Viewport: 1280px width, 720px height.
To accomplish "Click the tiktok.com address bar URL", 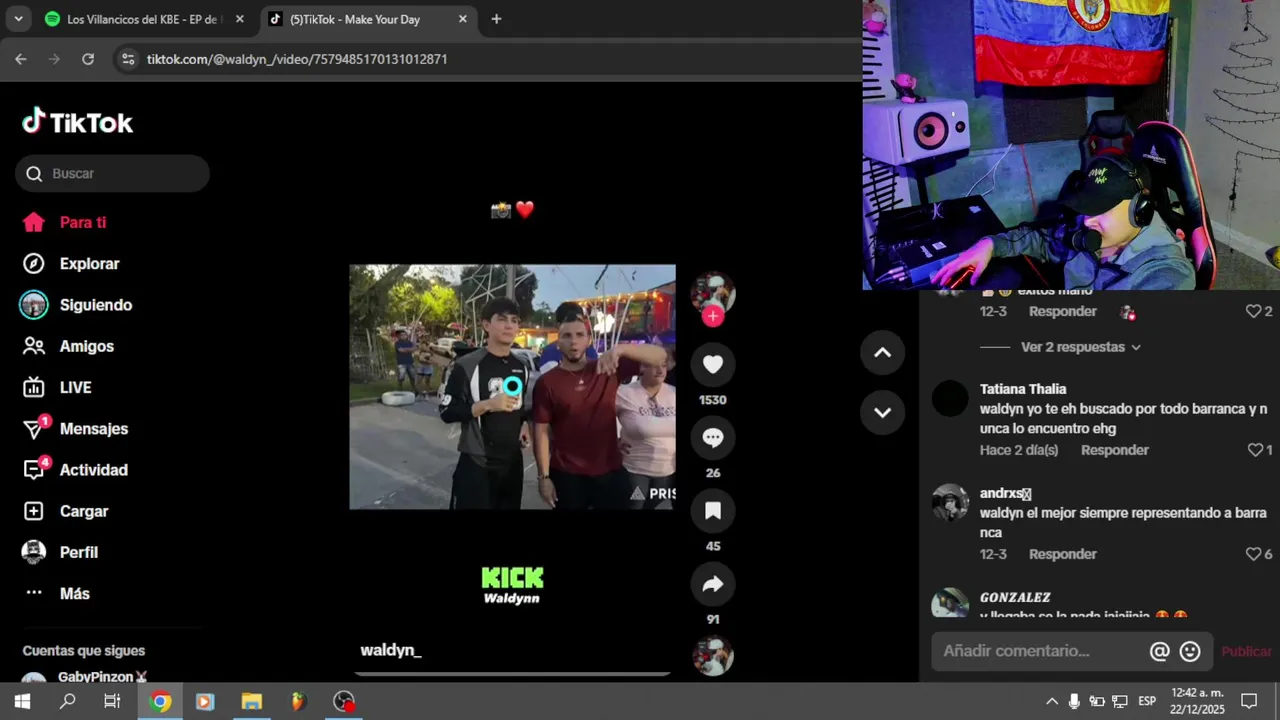I will pos(297,59).
